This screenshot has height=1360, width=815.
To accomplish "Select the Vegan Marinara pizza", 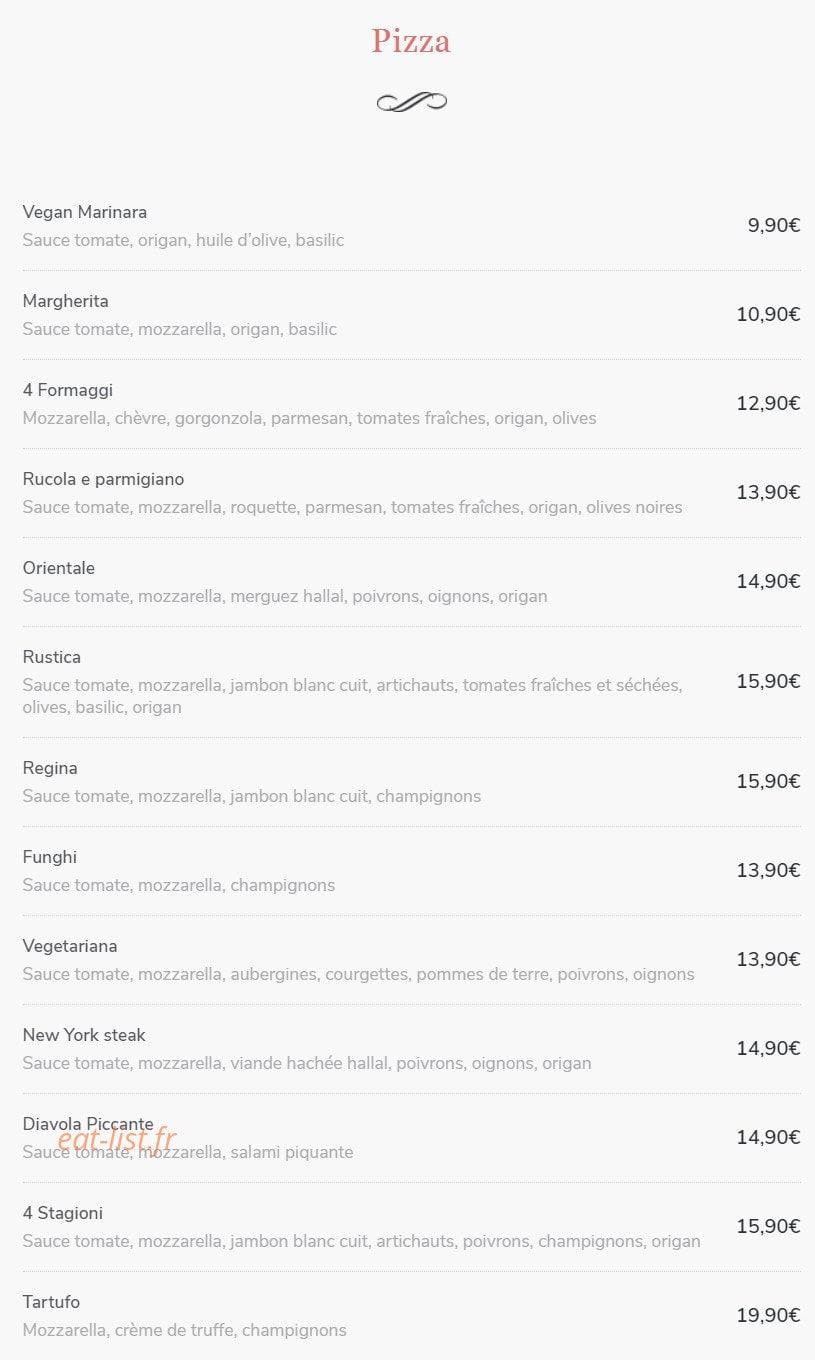I will [85, 212].
